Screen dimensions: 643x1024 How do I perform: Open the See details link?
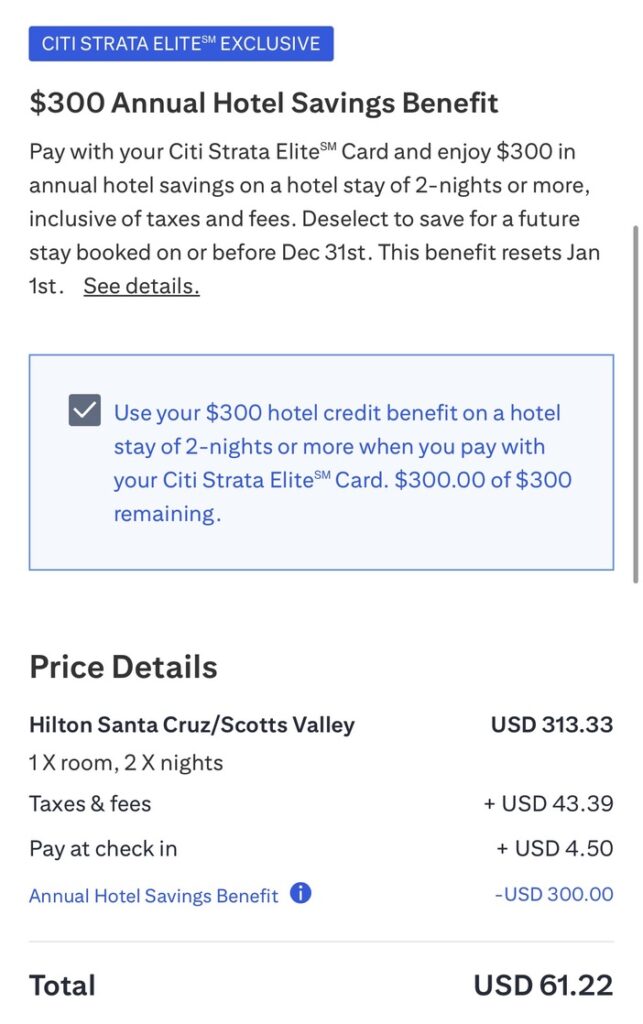pyautogui.click(x=141, y=287)
